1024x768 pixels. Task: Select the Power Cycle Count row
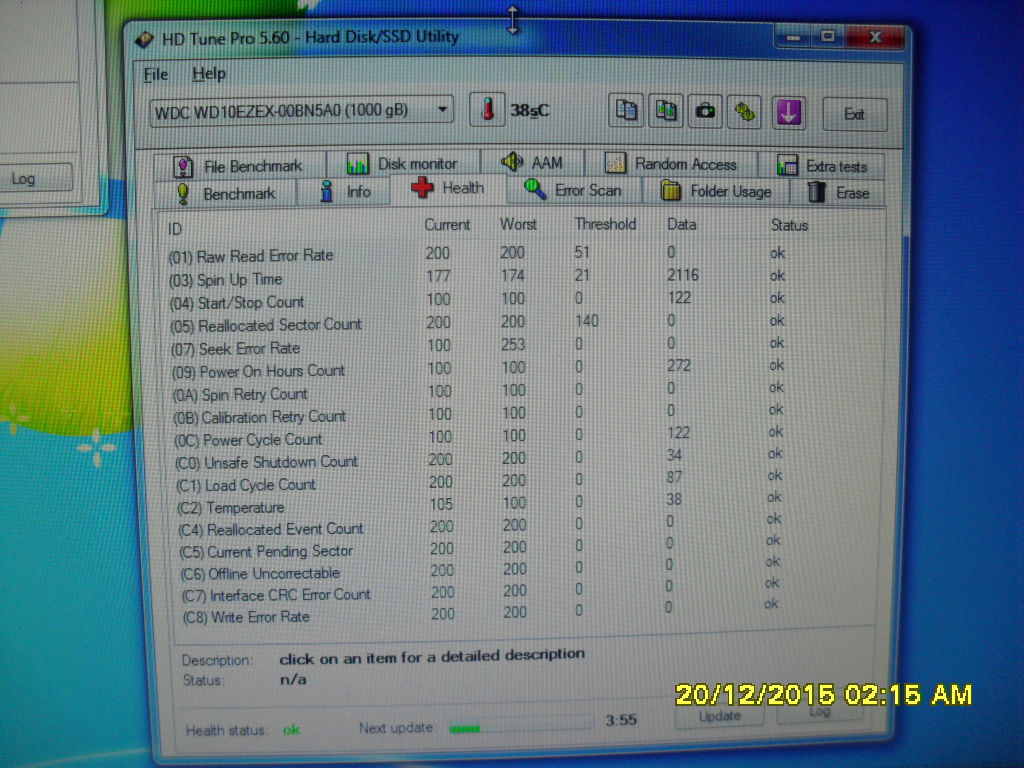pos(477,437)
